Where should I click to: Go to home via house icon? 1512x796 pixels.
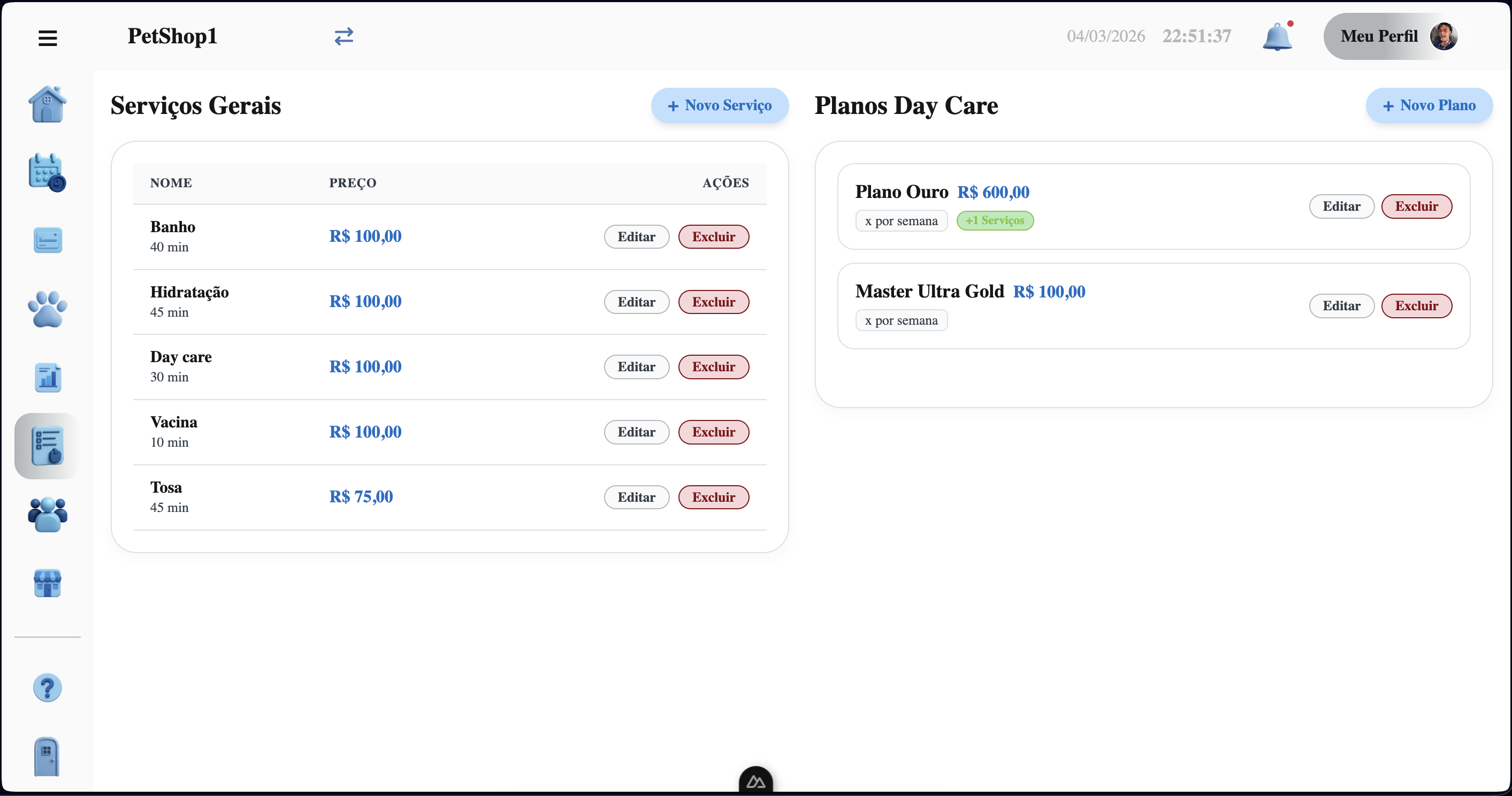48,104
